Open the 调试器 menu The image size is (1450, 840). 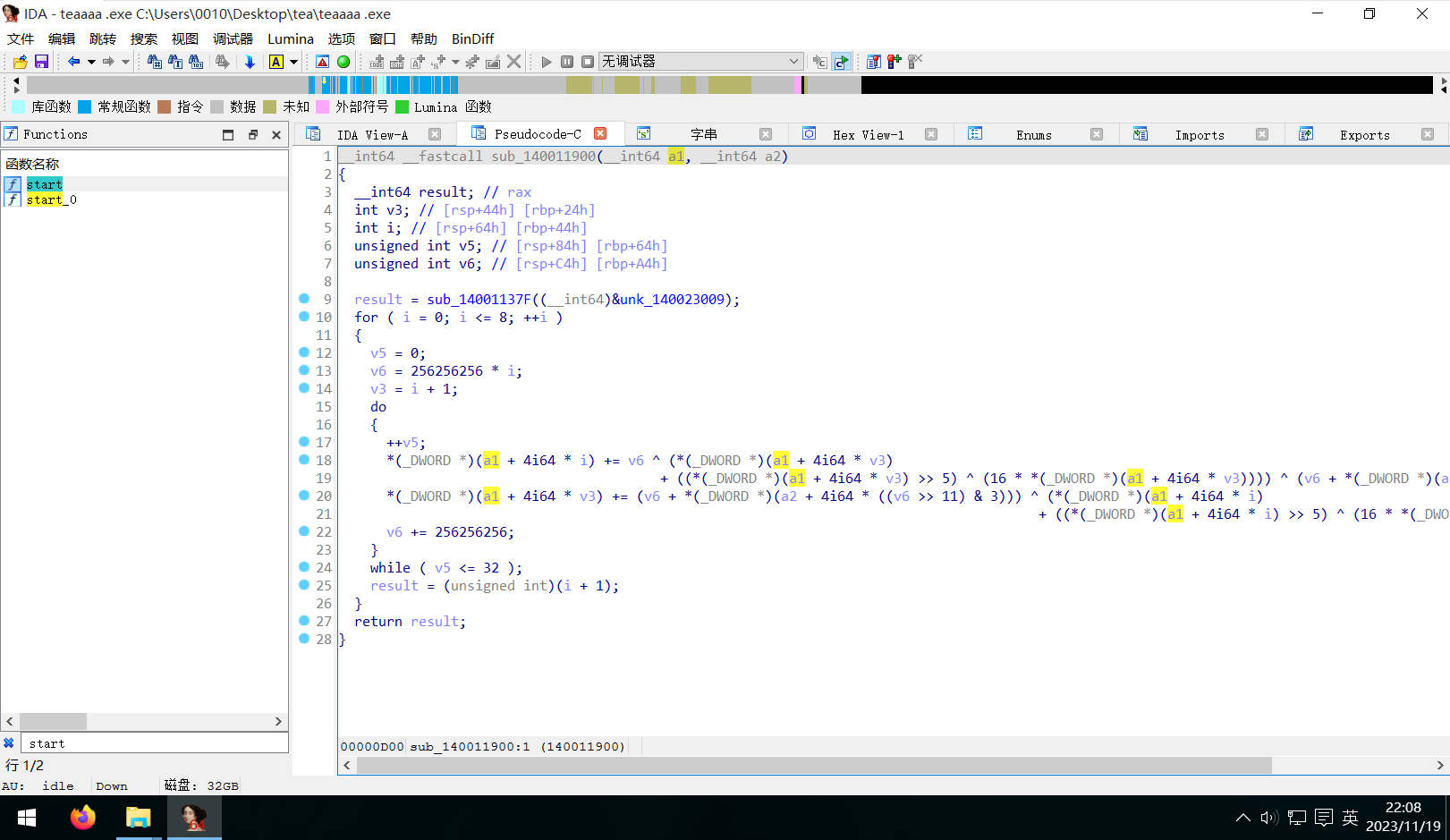coord(233,38)
